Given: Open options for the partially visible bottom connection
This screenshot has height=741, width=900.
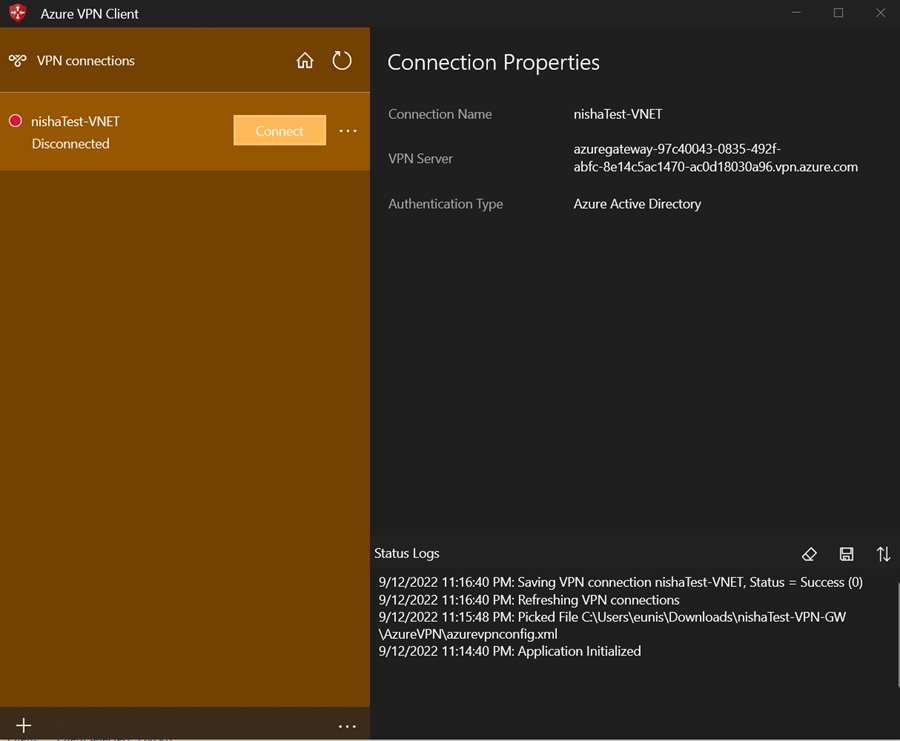Looking at the screenshot, I should coord(347,726).
